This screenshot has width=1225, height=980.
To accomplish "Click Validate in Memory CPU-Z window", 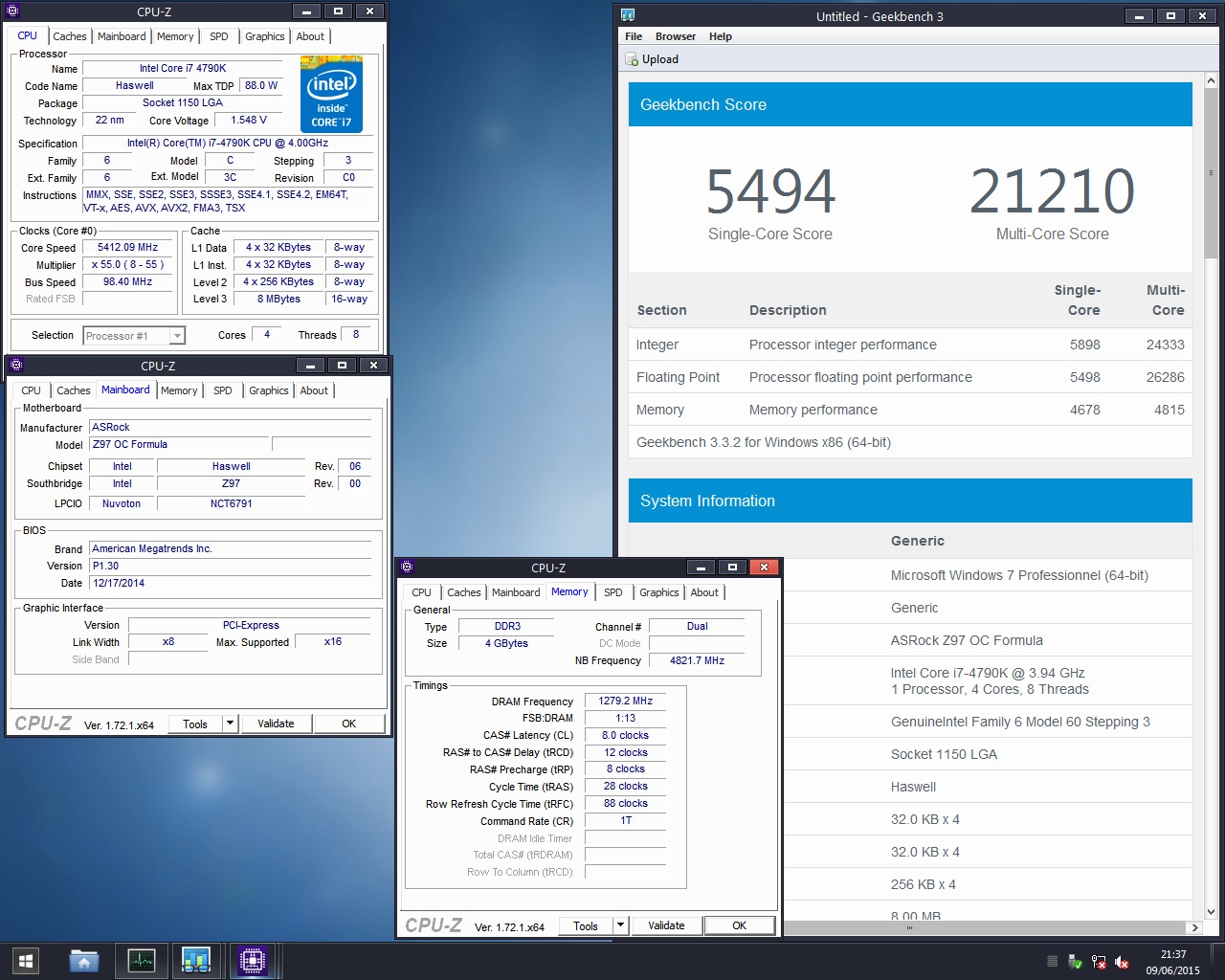I will coord(666,925).
